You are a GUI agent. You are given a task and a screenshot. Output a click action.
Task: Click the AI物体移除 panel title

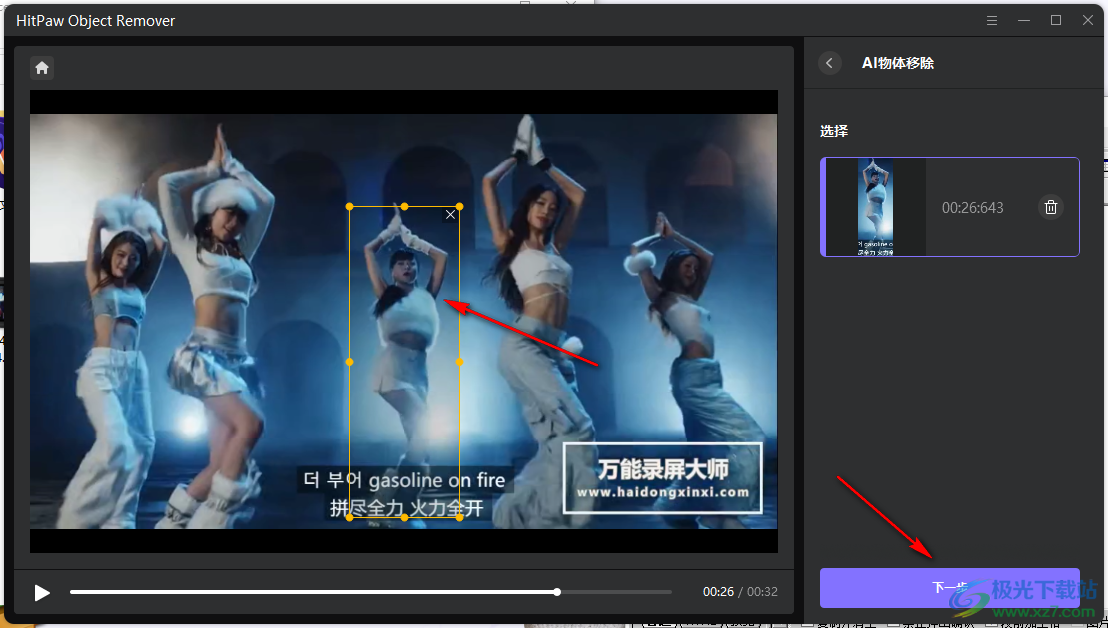pyautogui.click(x=897, y=63)
